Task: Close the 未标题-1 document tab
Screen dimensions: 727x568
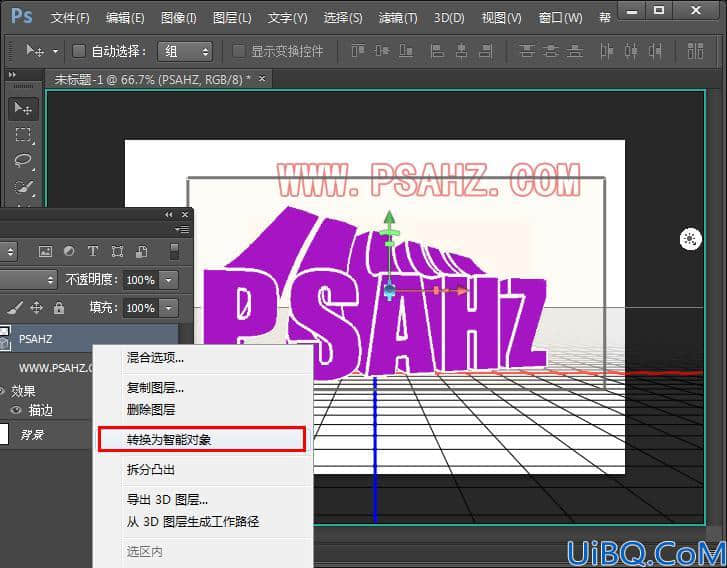Action: [x=262, y=79]
